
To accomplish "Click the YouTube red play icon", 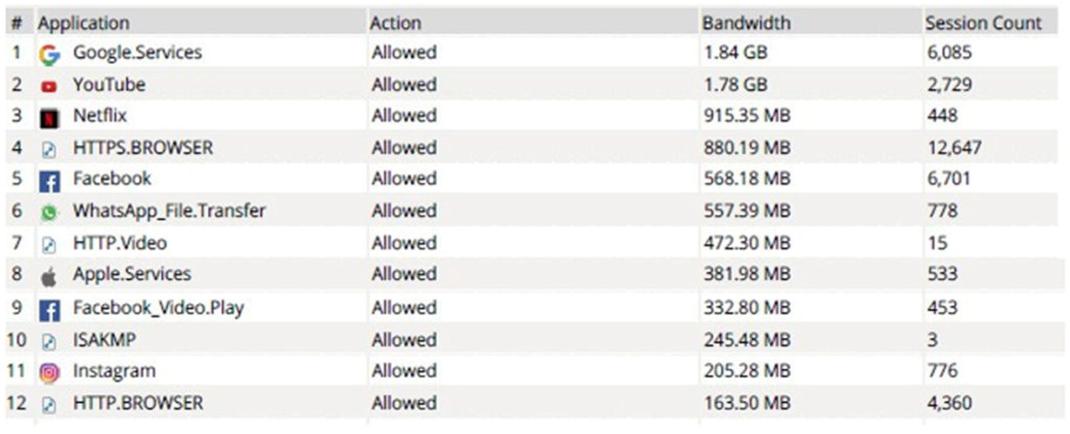I will point(49,86).
